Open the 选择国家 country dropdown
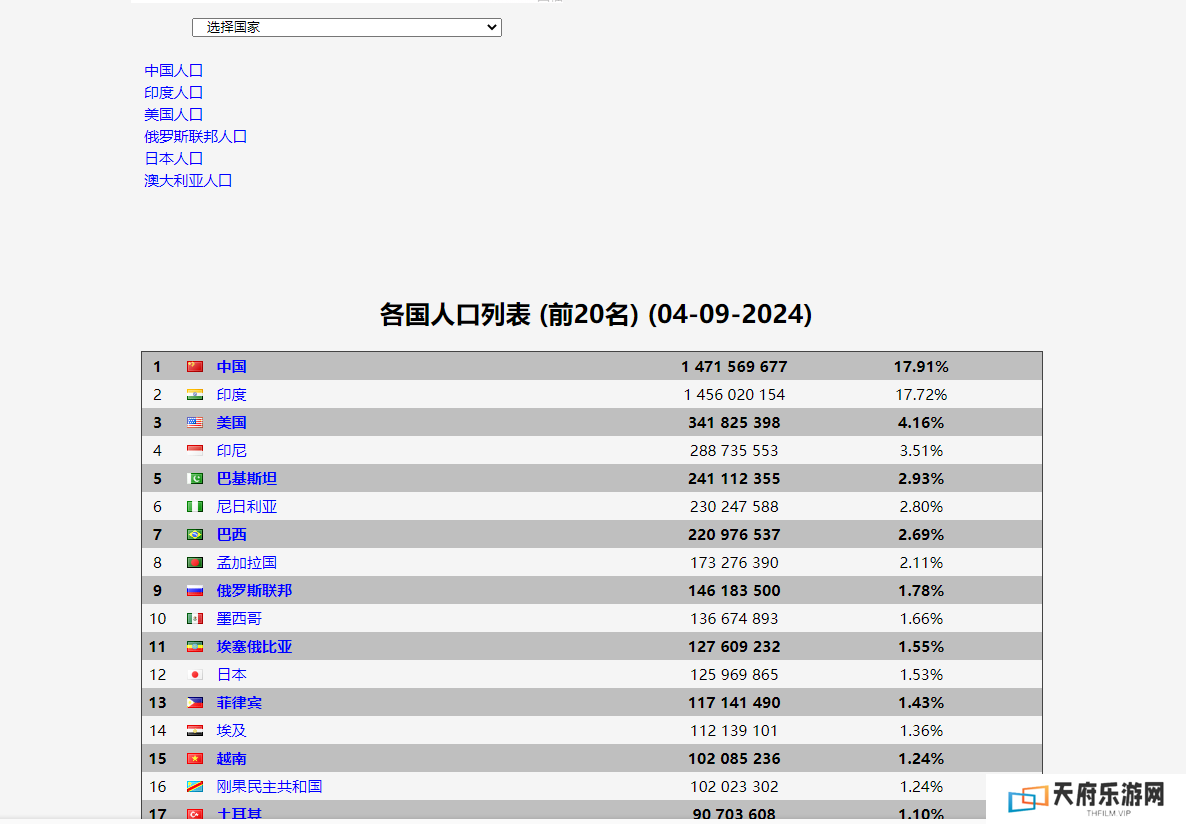This screenshot has width=1186, height=824. pyautogui.click(x=346, y=27)
